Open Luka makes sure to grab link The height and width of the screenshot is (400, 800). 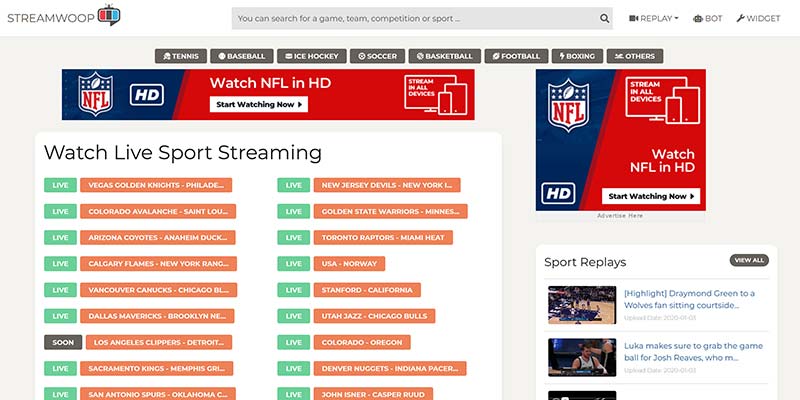click(693, 352)
